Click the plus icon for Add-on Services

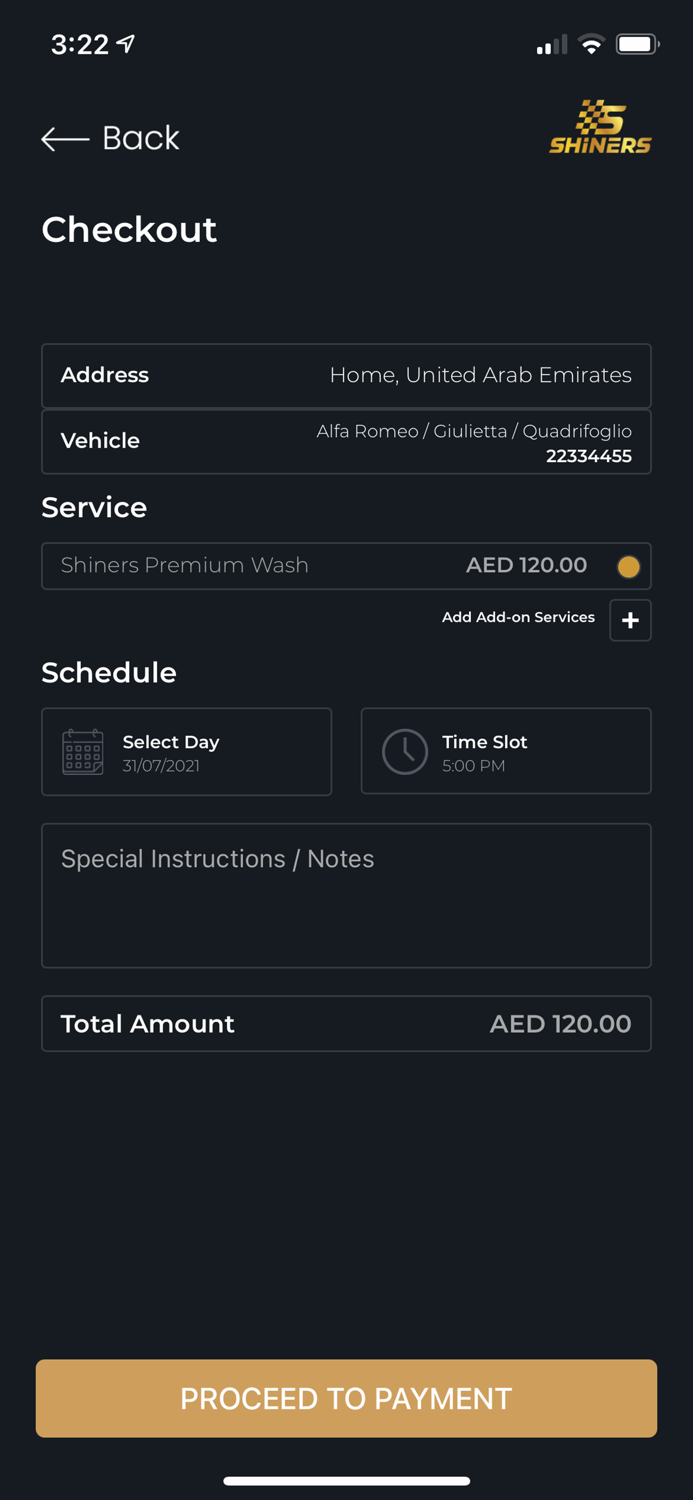[x=630, y=620]
